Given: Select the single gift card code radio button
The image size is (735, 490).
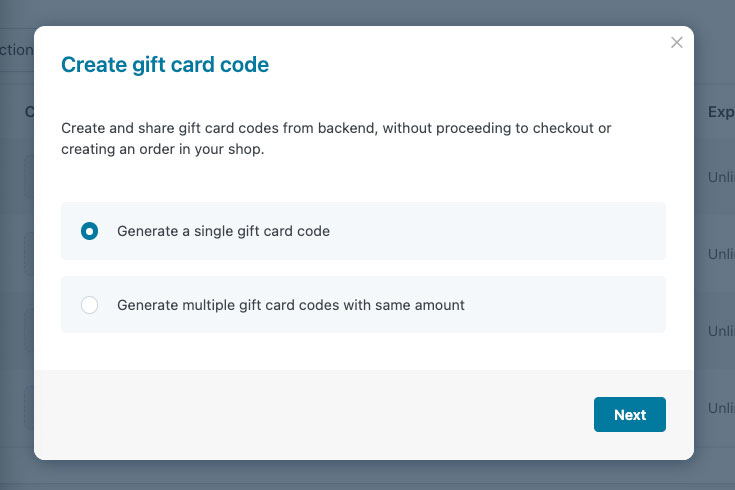Looking at the screenshot, I should pos(90,231).
